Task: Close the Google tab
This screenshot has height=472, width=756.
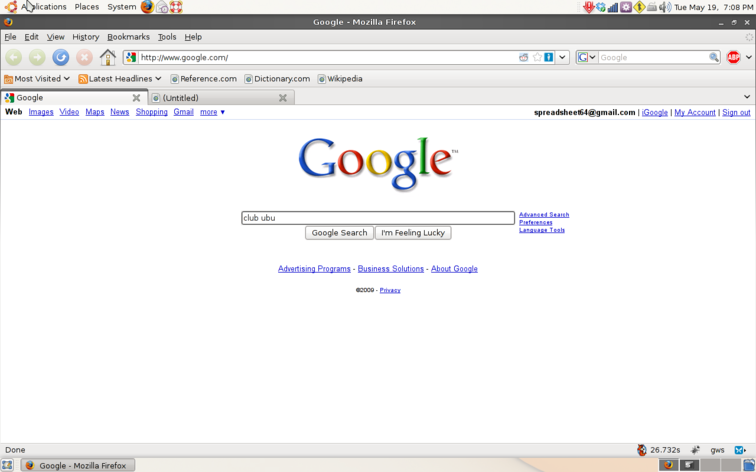Action: (137, 98)
